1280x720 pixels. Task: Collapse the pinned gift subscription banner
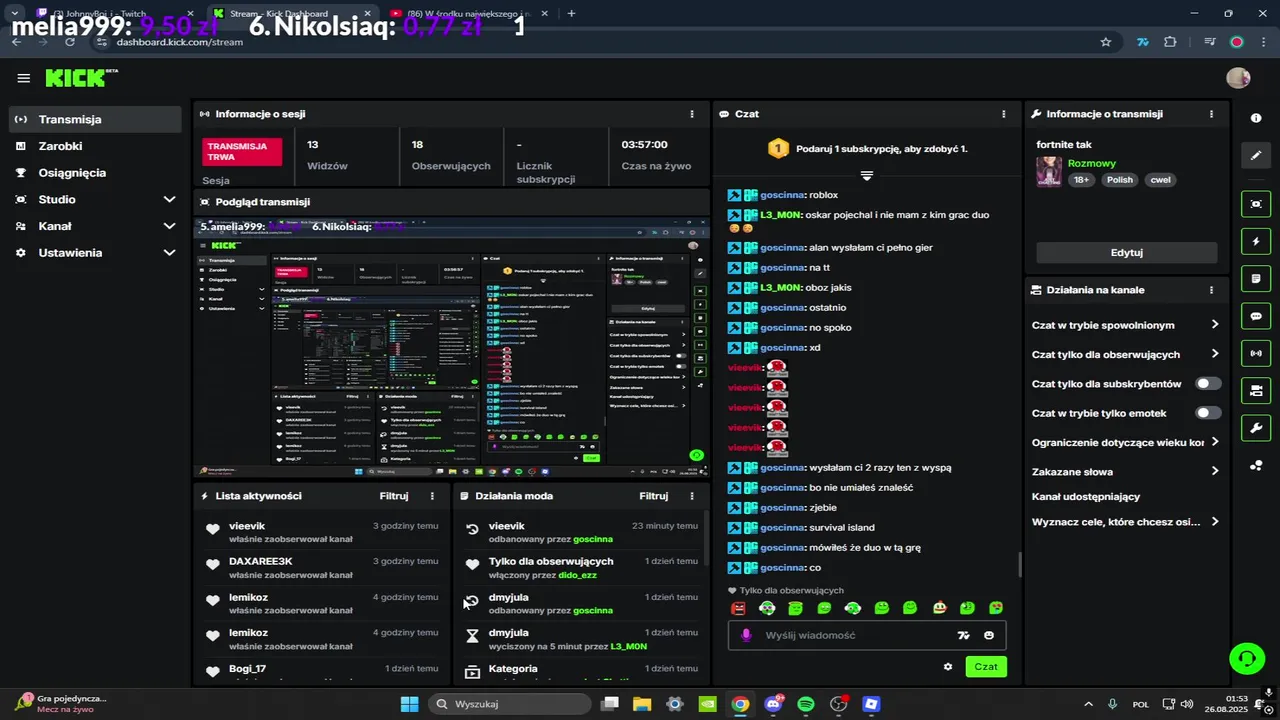pos(867,175)
